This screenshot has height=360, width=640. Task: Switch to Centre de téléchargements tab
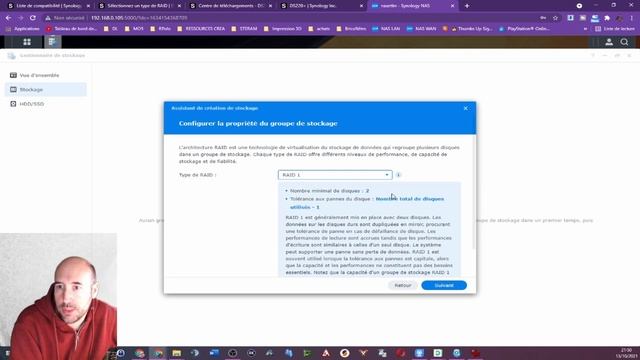pos(231,6)
